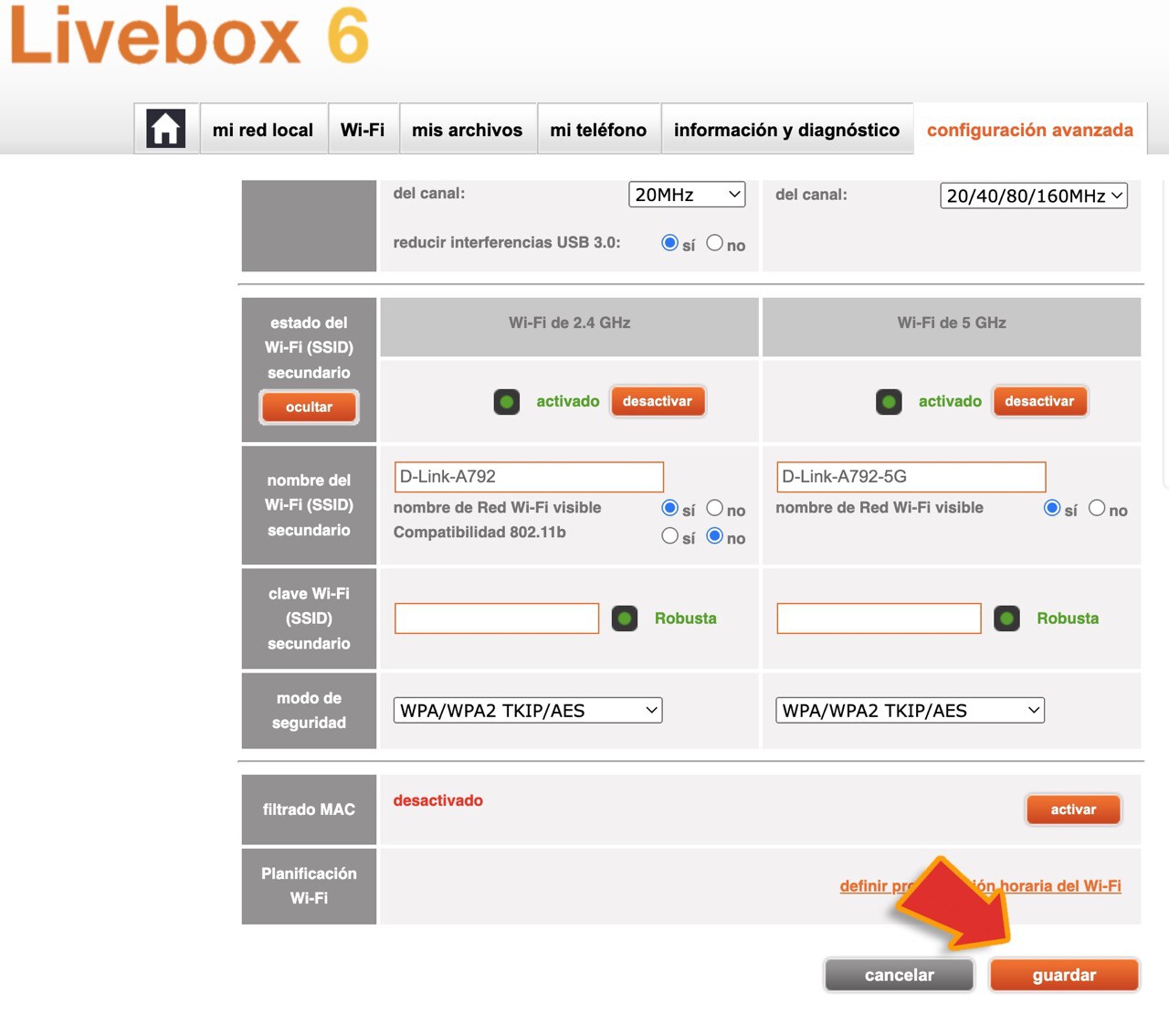
Task: Click the D-Link-A792-5G SSID name field
Action: (911, 477)
